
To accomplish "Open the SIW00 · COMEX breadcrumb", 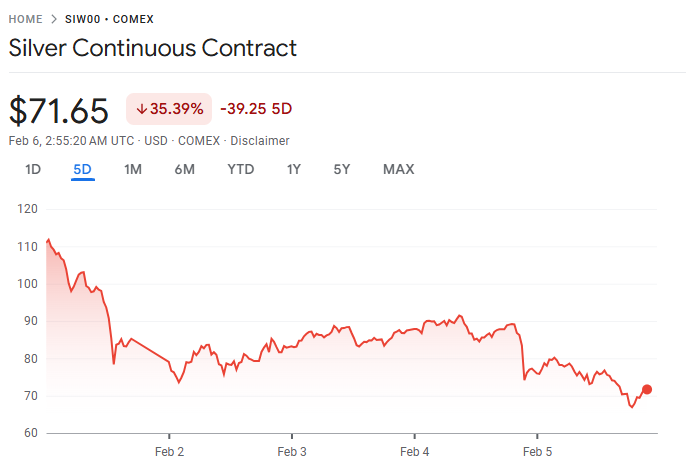I will [111, 19].
